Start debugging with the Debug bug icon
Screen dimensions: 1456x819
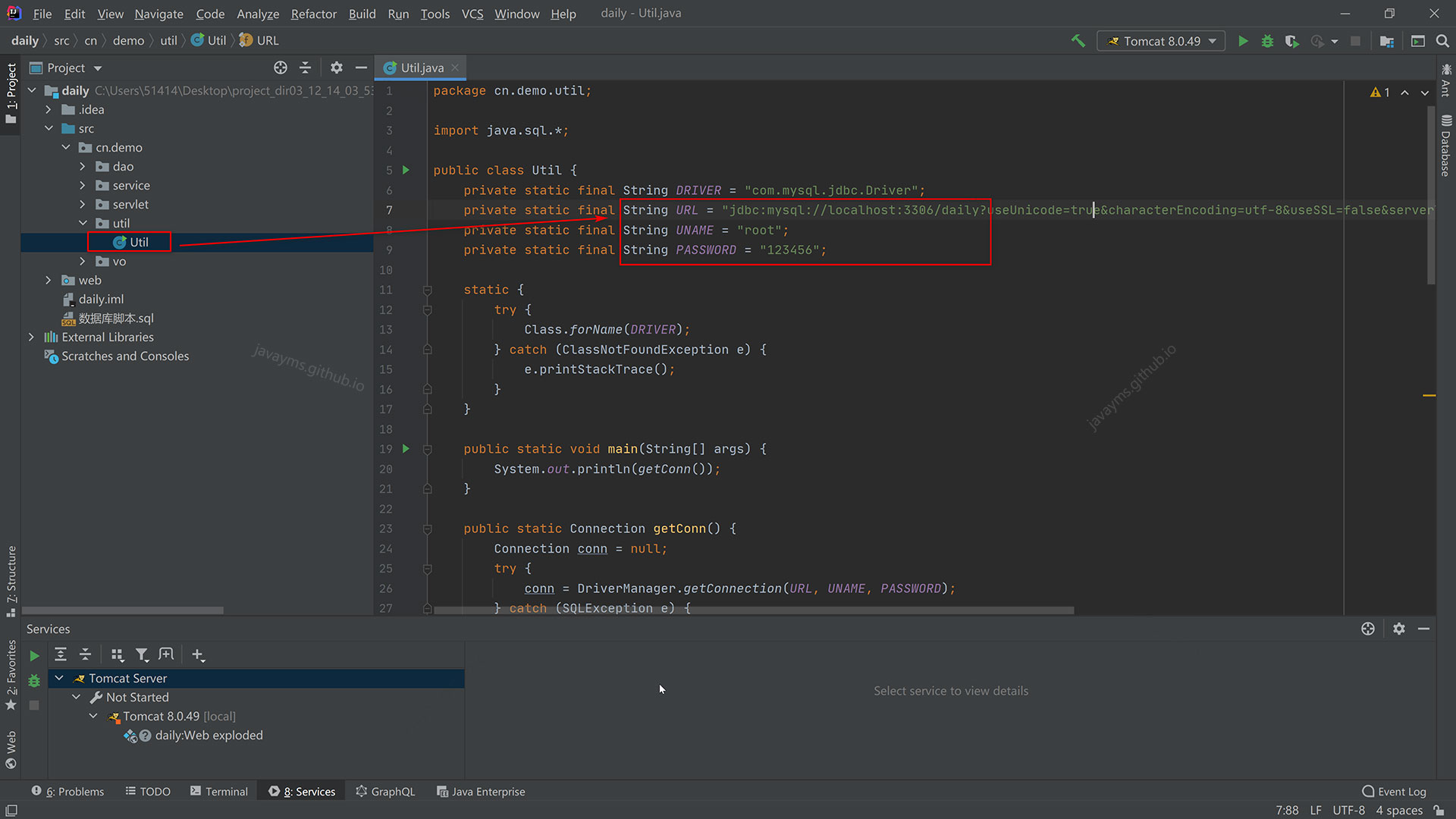pyautogui.click(x=1267, y=41)
